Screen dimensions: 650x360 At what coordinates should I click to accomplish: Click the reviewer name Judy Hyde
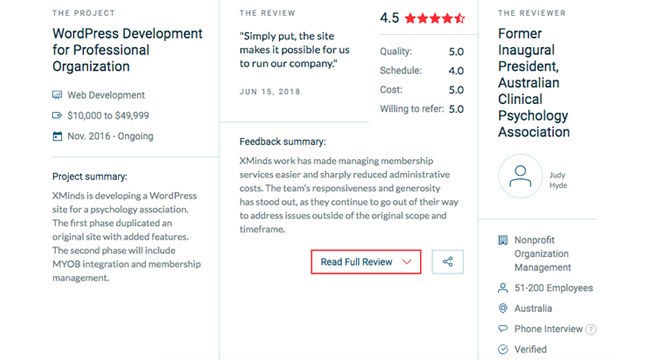click(x=558, y=180)
